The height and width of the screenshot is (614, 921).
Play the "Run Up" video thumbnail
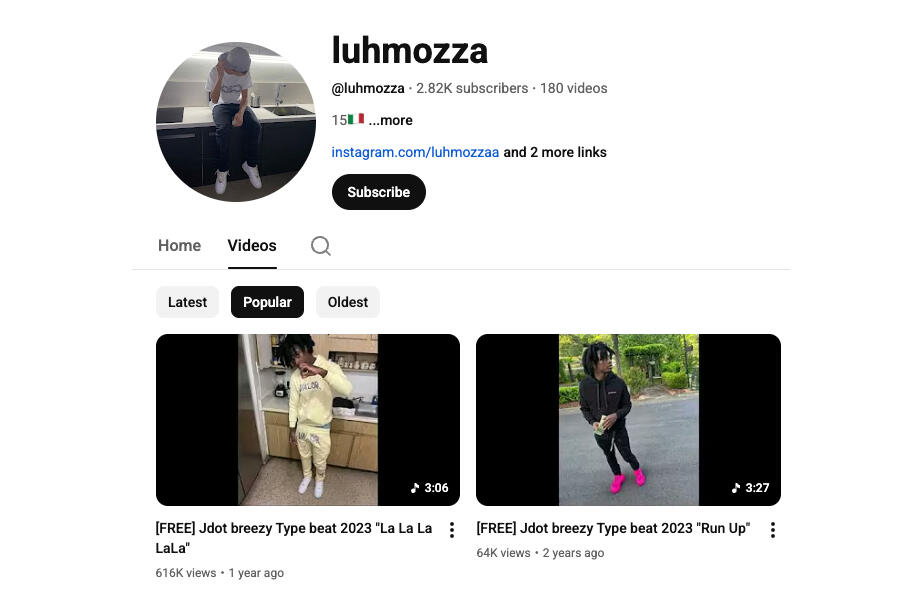[628, 420]
